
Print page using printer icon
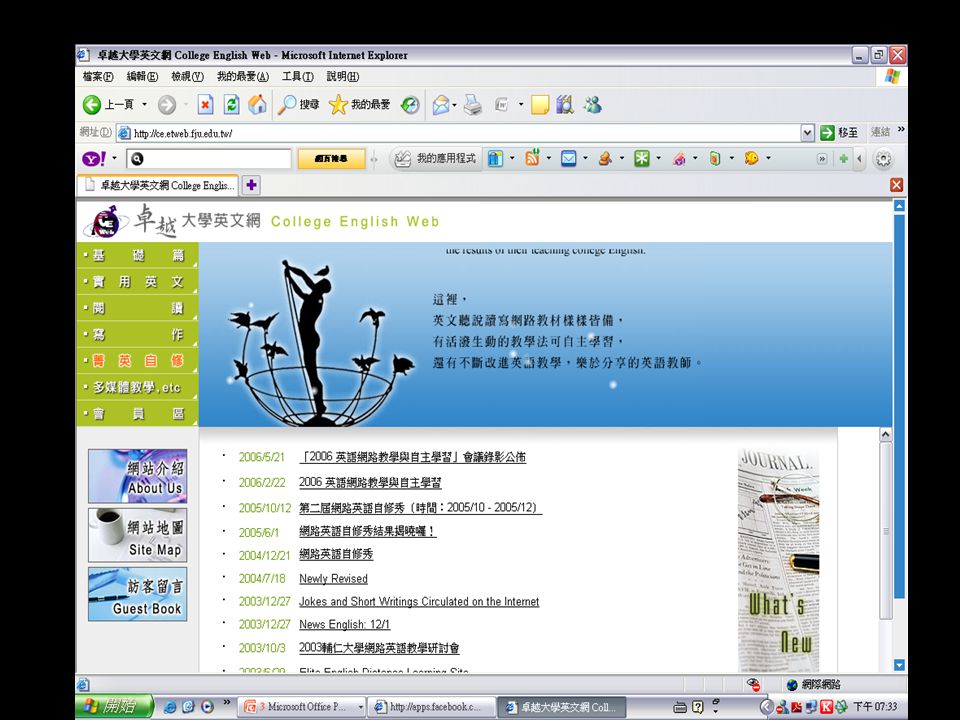click(472, 105)
